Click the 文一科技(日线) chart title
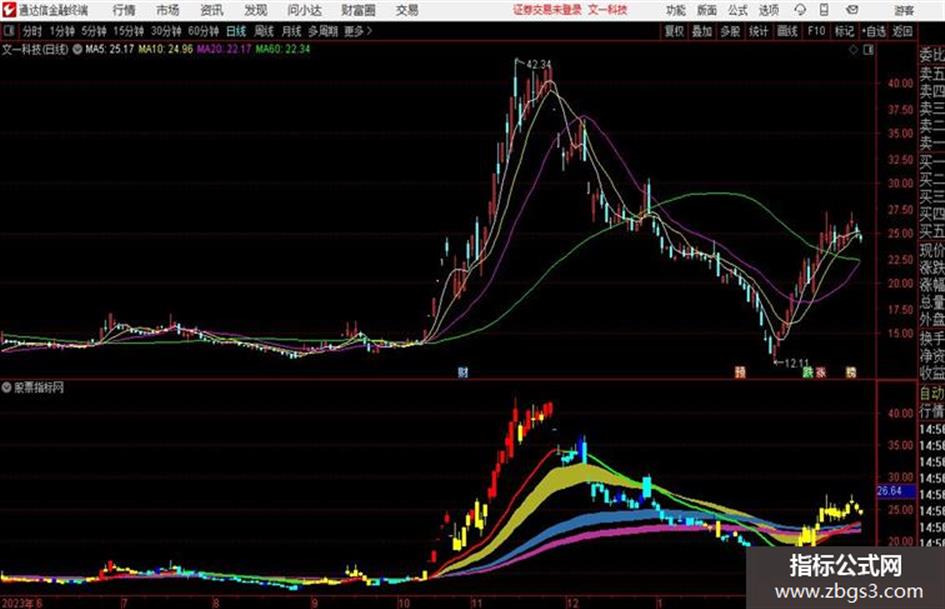Image resolution: width=945 pixels, height=609 pixels. click(x=35, y=49)
